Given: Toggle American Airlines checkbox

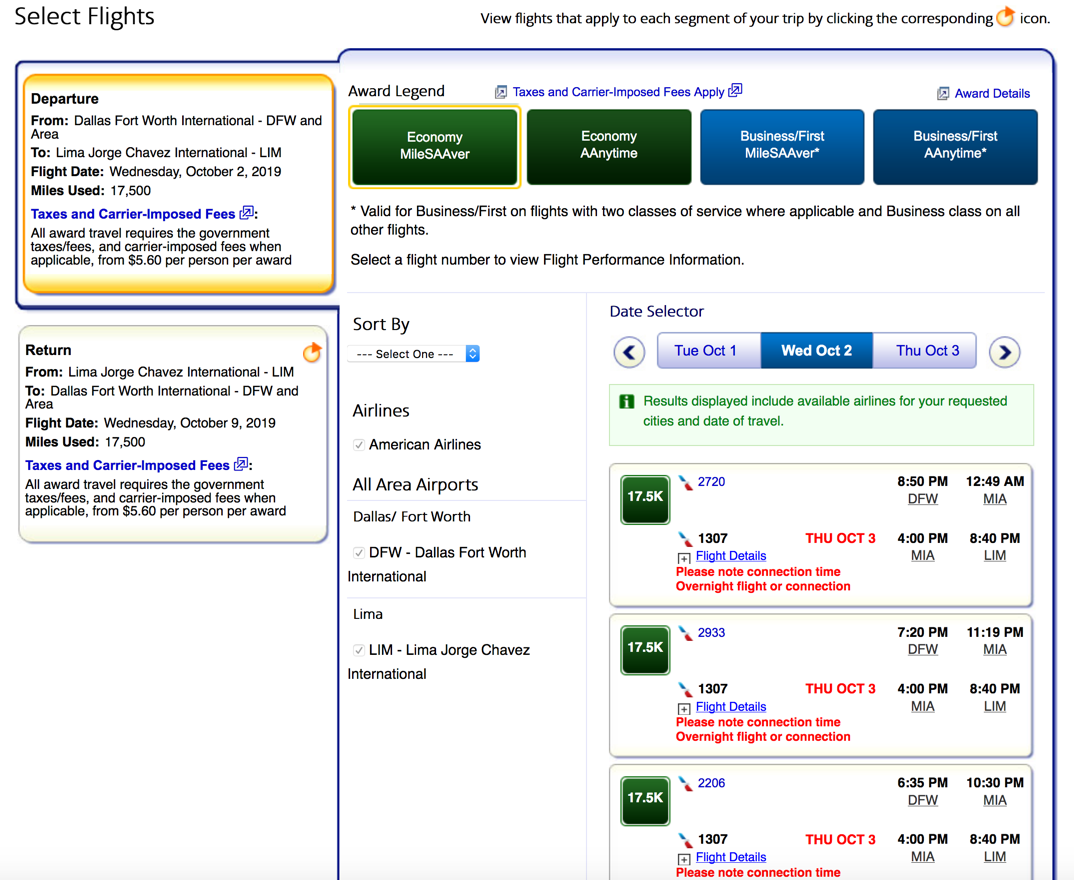Looking at the screenshot, I should 358,445.
